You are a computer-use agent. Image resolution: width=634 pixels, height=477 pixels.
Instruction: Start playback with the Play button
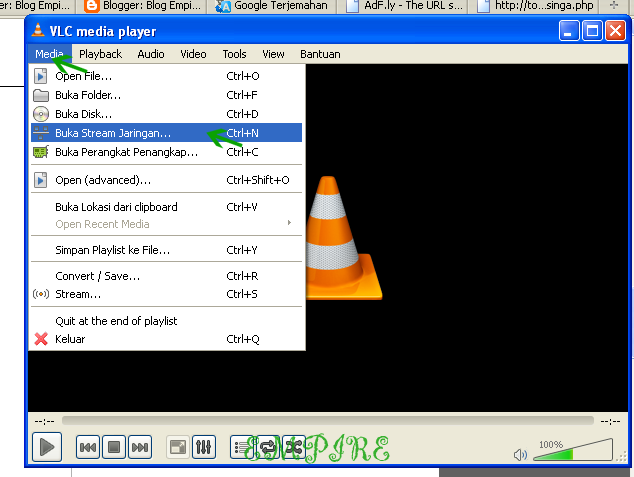[x=47, y=447]
